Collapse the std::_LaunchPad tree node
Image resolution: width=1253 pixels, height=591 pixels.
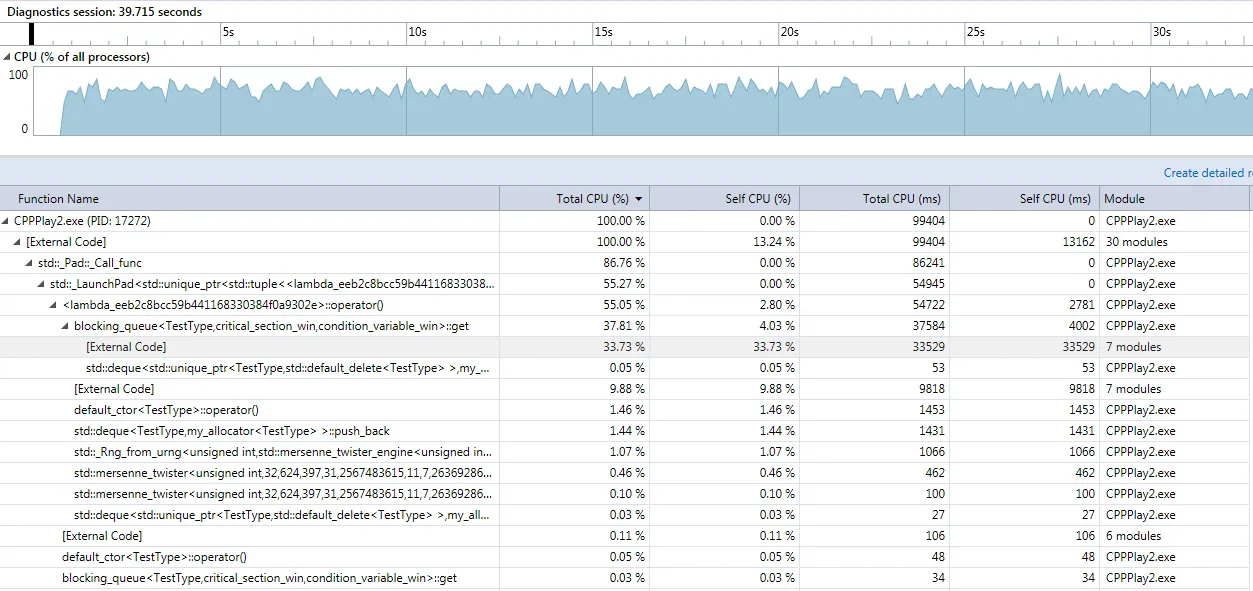pos(43,283)
